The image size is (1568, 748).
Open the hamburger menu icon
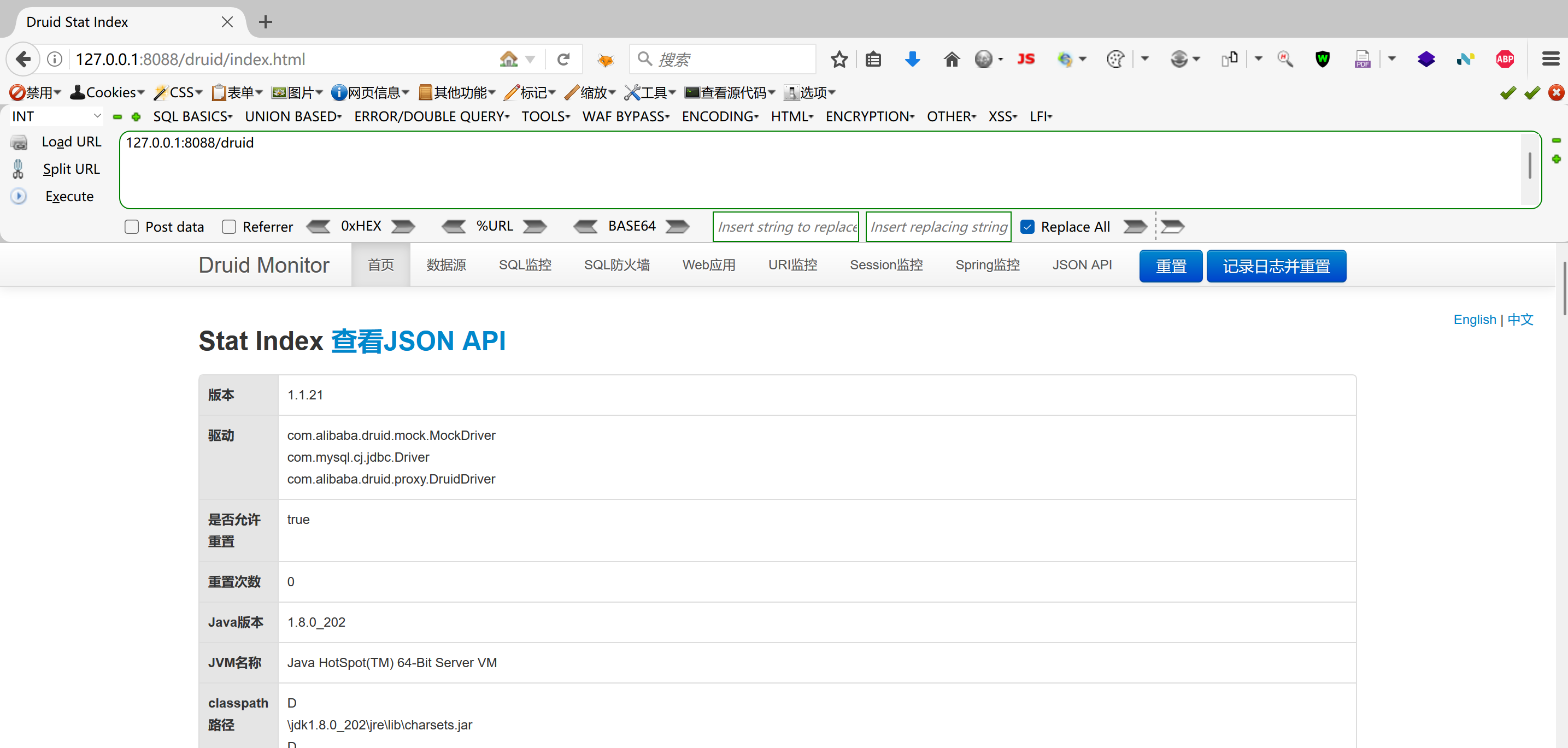click(x=1550, y=59)
